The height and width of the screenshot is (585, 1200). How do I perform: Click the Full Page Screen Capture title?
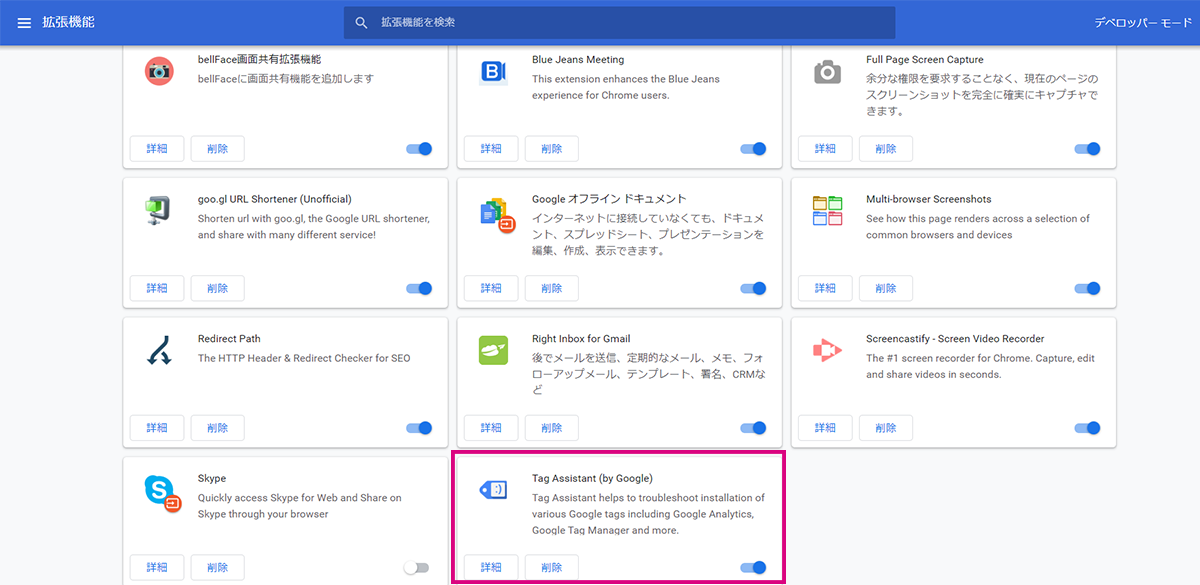pyautogui.click(x=925, y=59)
